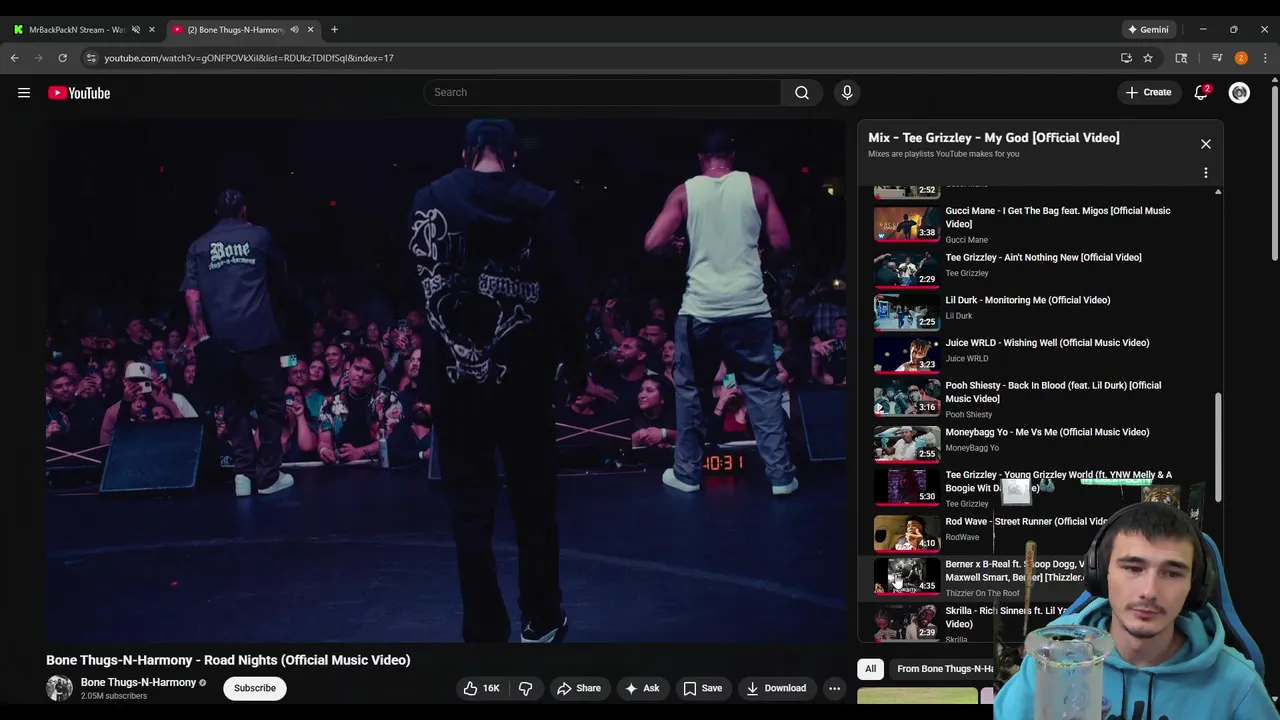Open the Bone Thugs-N-Harmony channel avatar
The height and width of the screenshot is (720, 1280).
[59, 688]
